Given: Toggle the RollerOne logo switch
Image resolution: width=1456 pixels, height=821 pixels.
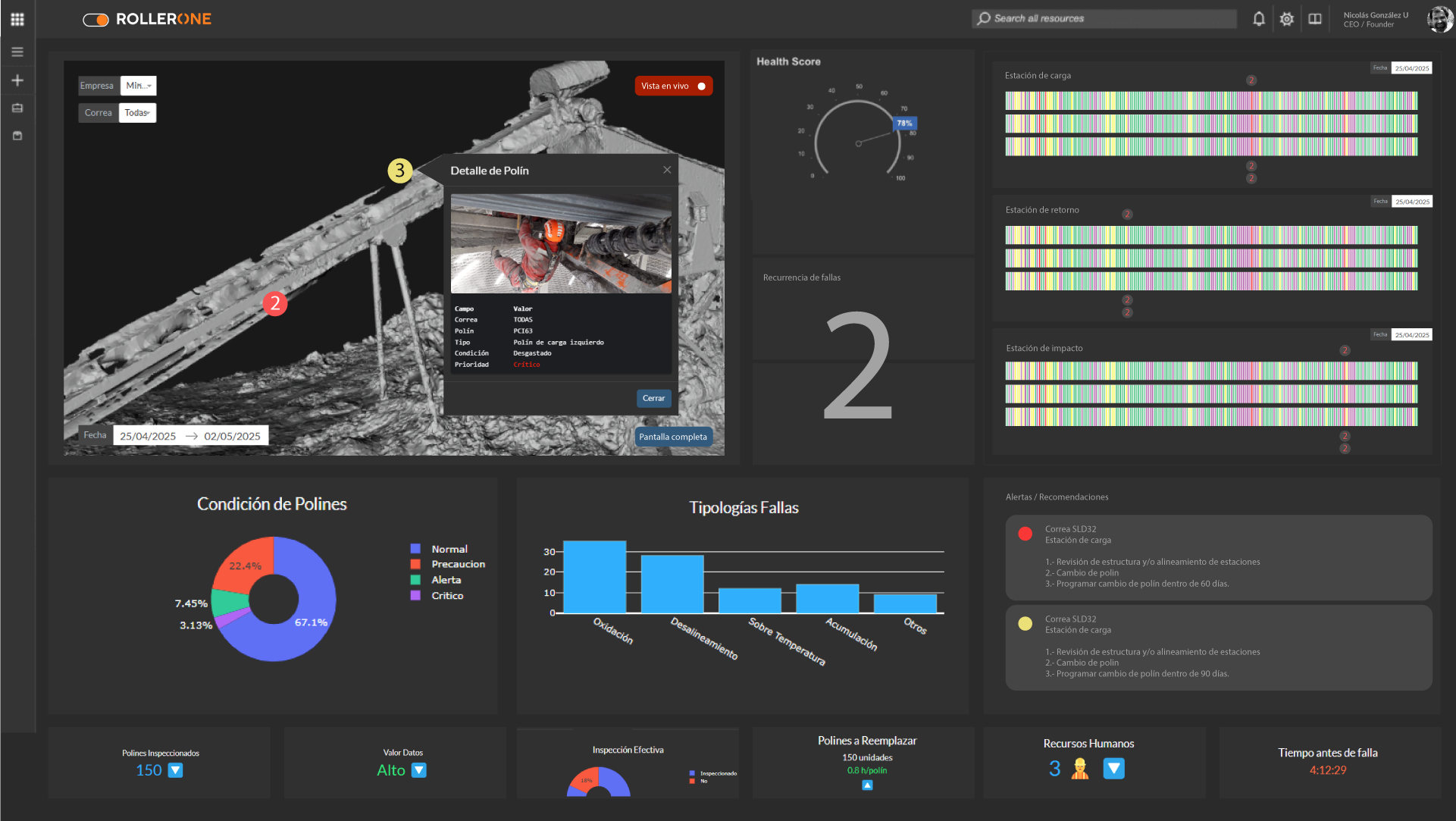Looking at the screenshot, I should click(x=96, y=20).
